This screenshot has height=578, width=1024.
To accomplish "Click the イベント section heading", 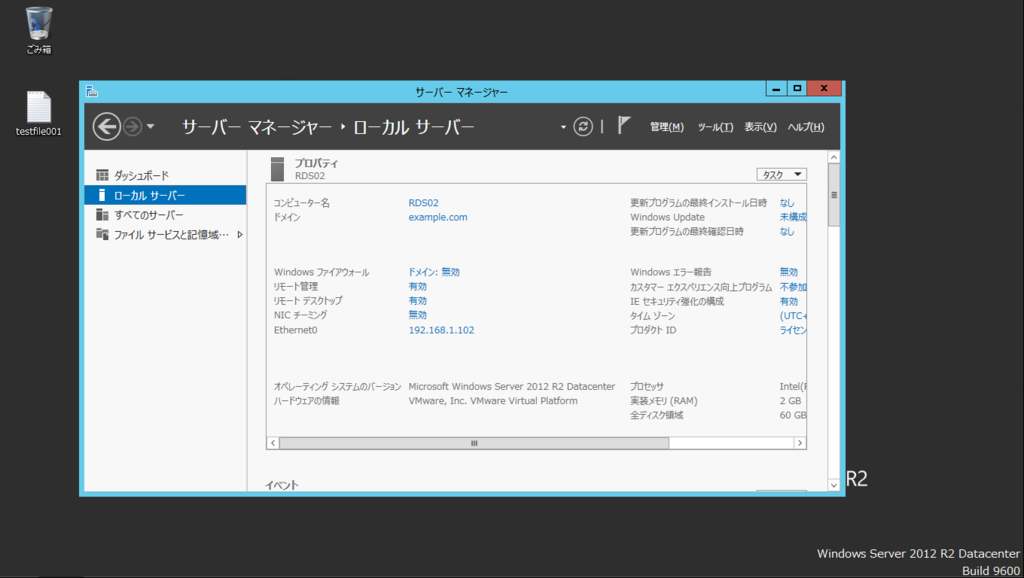I will click(281, 485).
